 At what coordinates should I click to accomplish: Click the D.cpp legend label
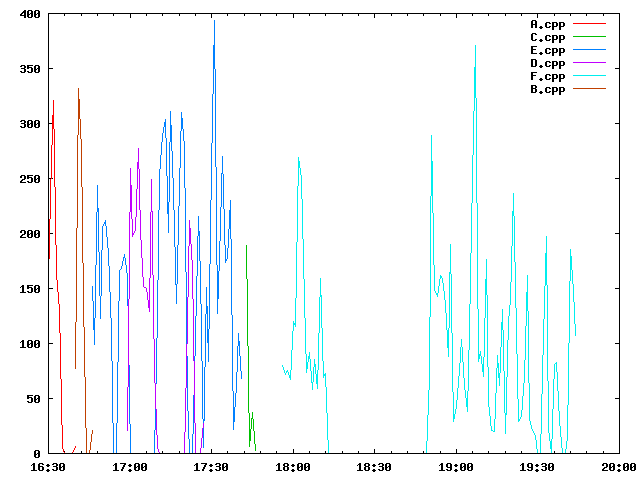click(x=547, y=63)
